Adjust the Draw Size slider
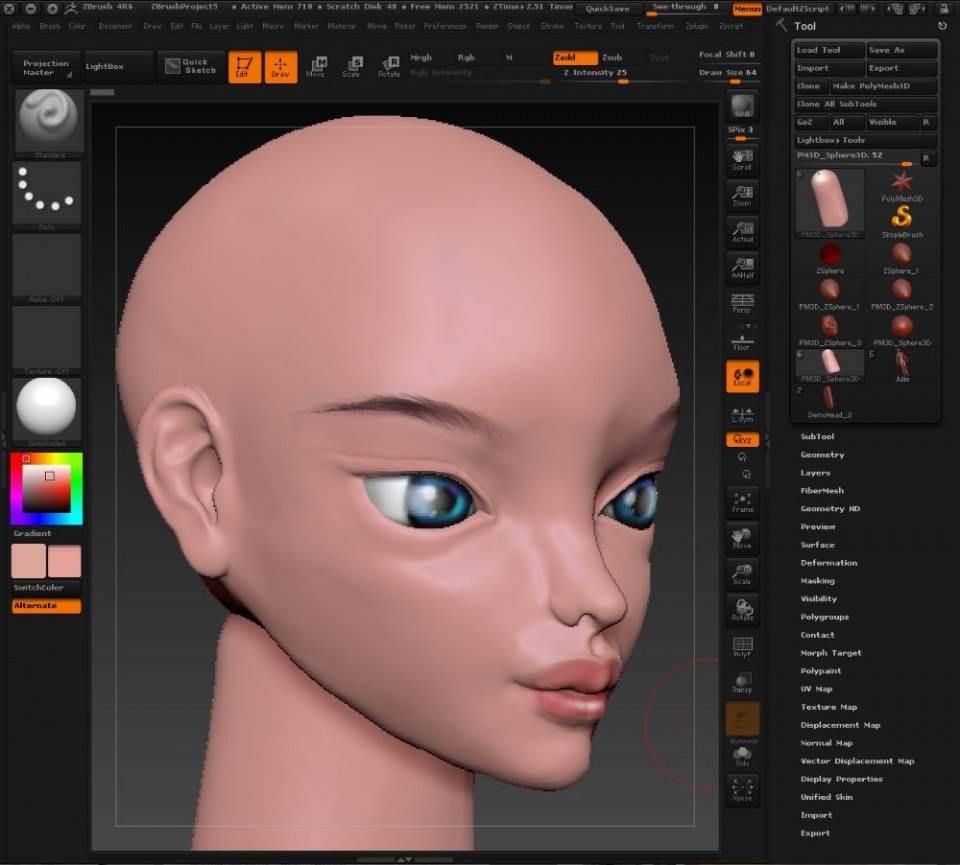This screenshot has width=960, height=865. point(727,75)
